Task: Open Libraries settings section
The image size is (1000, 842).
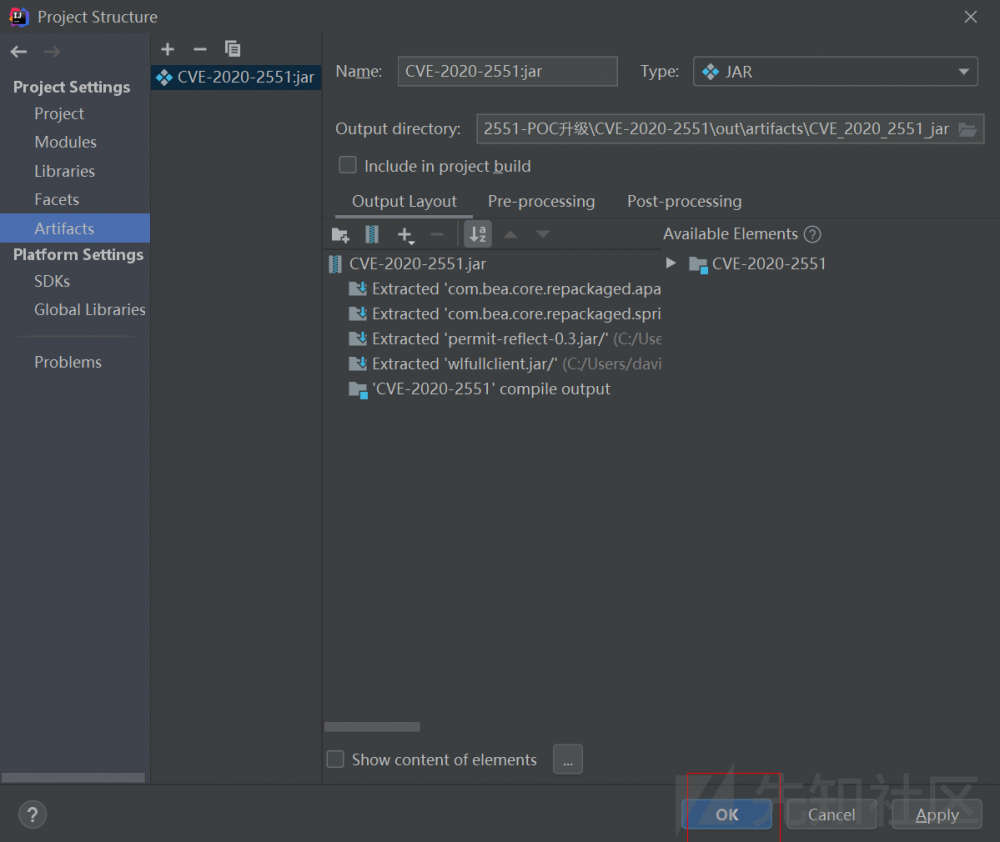Action: tap(64, 171)
